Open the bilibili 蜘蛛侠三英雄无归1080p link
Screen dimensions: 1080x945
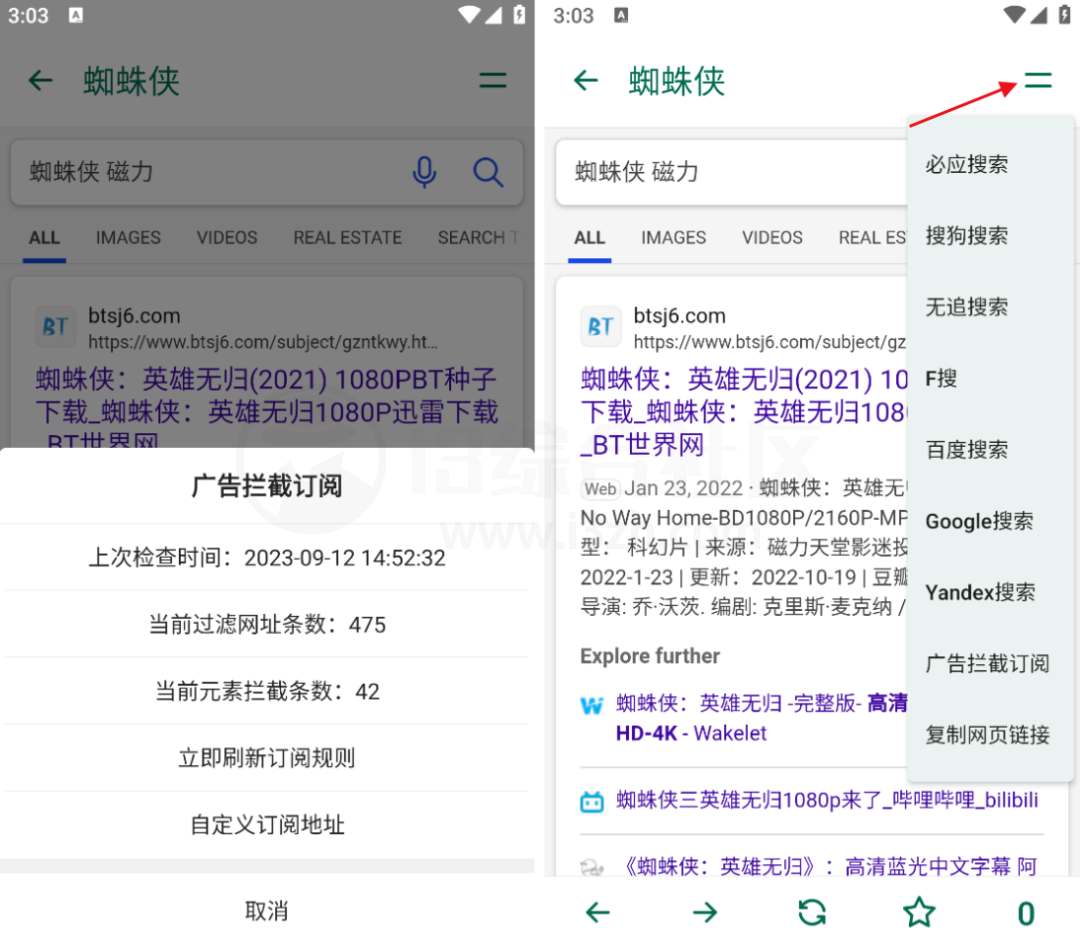pyautogui.click(x=826, y=800)
